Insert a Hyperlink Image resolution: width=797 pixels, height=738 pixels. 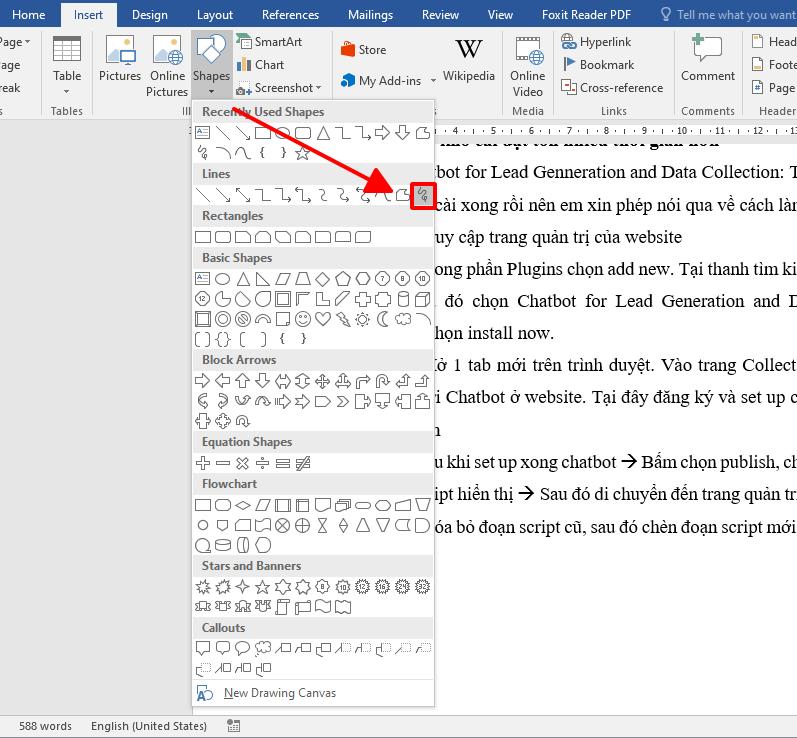[597, 42]
